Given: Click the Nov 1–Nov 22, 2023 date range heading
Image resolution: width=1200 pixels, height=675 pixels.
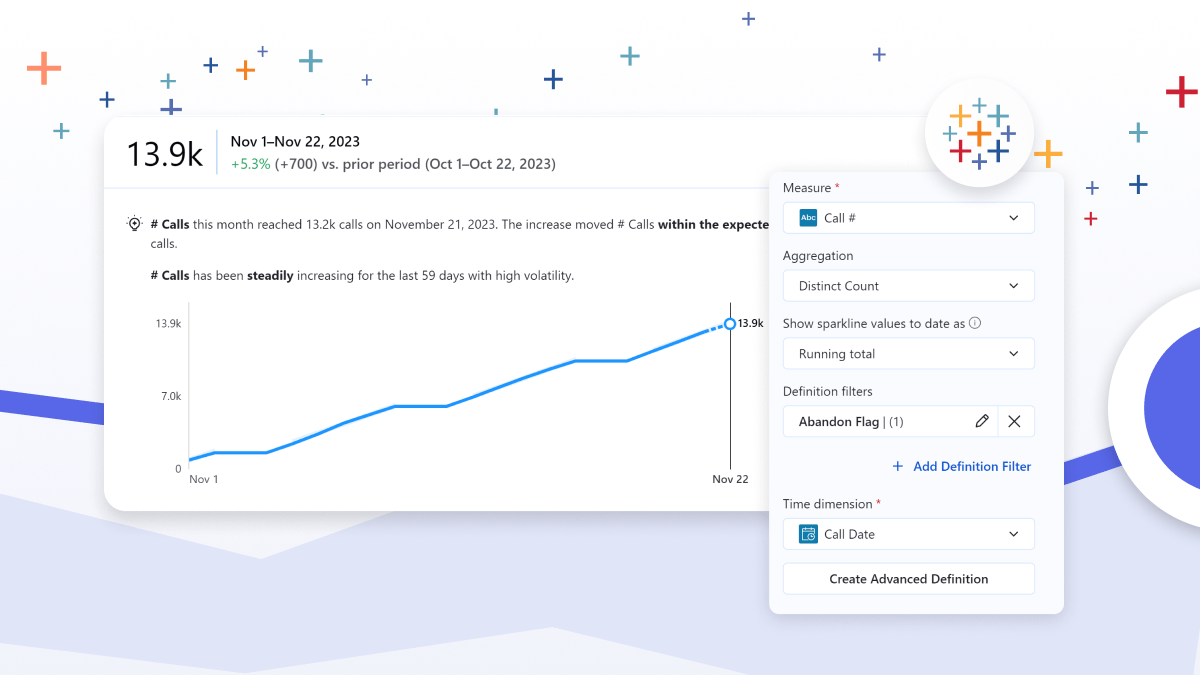Looking at the screenshot, I should click(x=295, y=141).
